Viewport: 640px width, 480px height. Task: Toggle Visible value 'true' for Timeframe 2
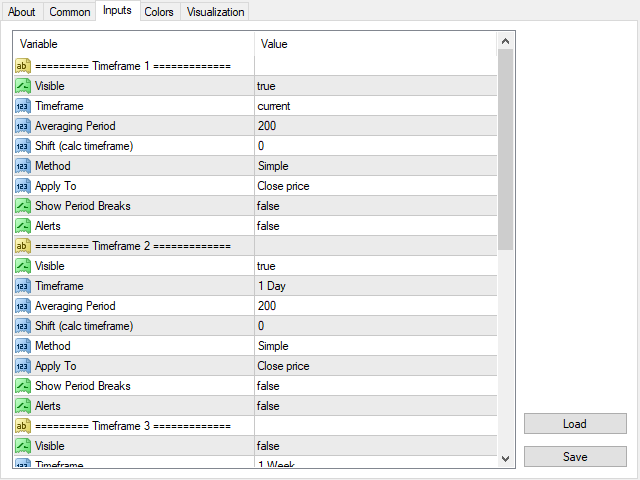pyautogui.click(x=376, y=266)
